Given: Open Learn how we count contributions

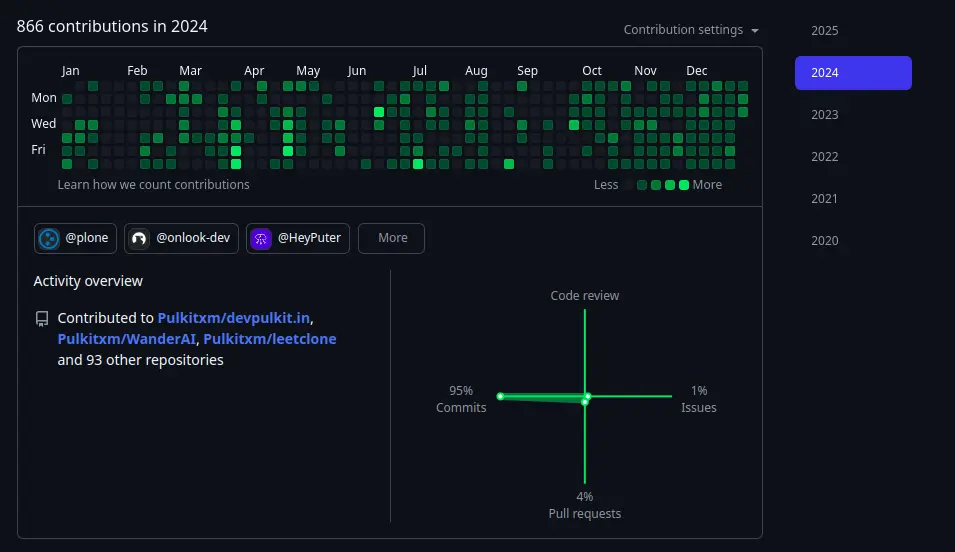Looking at the screenshot, I should pyautogui.click(x=154, y=185).
